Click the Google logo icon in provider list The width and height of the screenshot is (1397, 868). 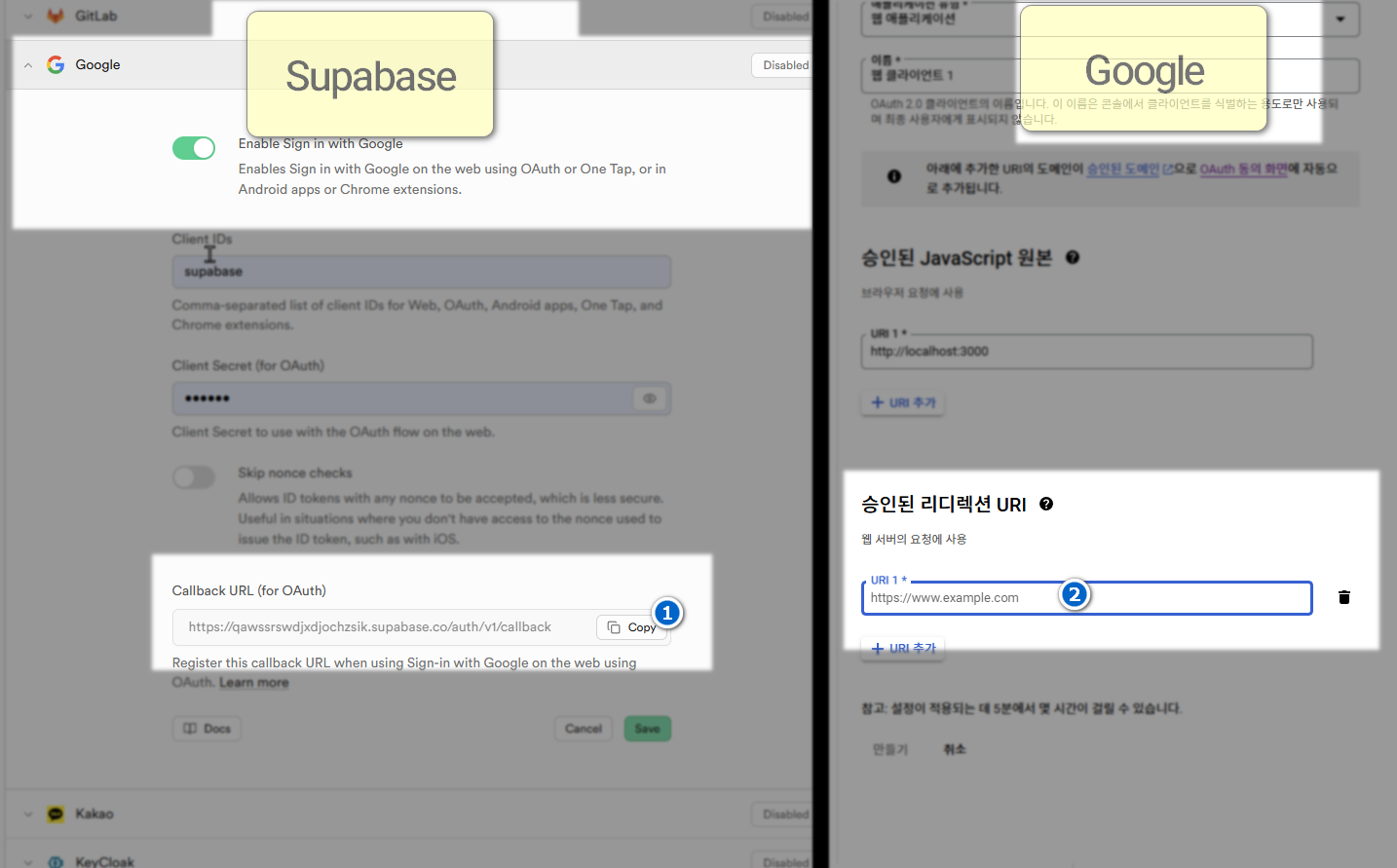point(56,64)
